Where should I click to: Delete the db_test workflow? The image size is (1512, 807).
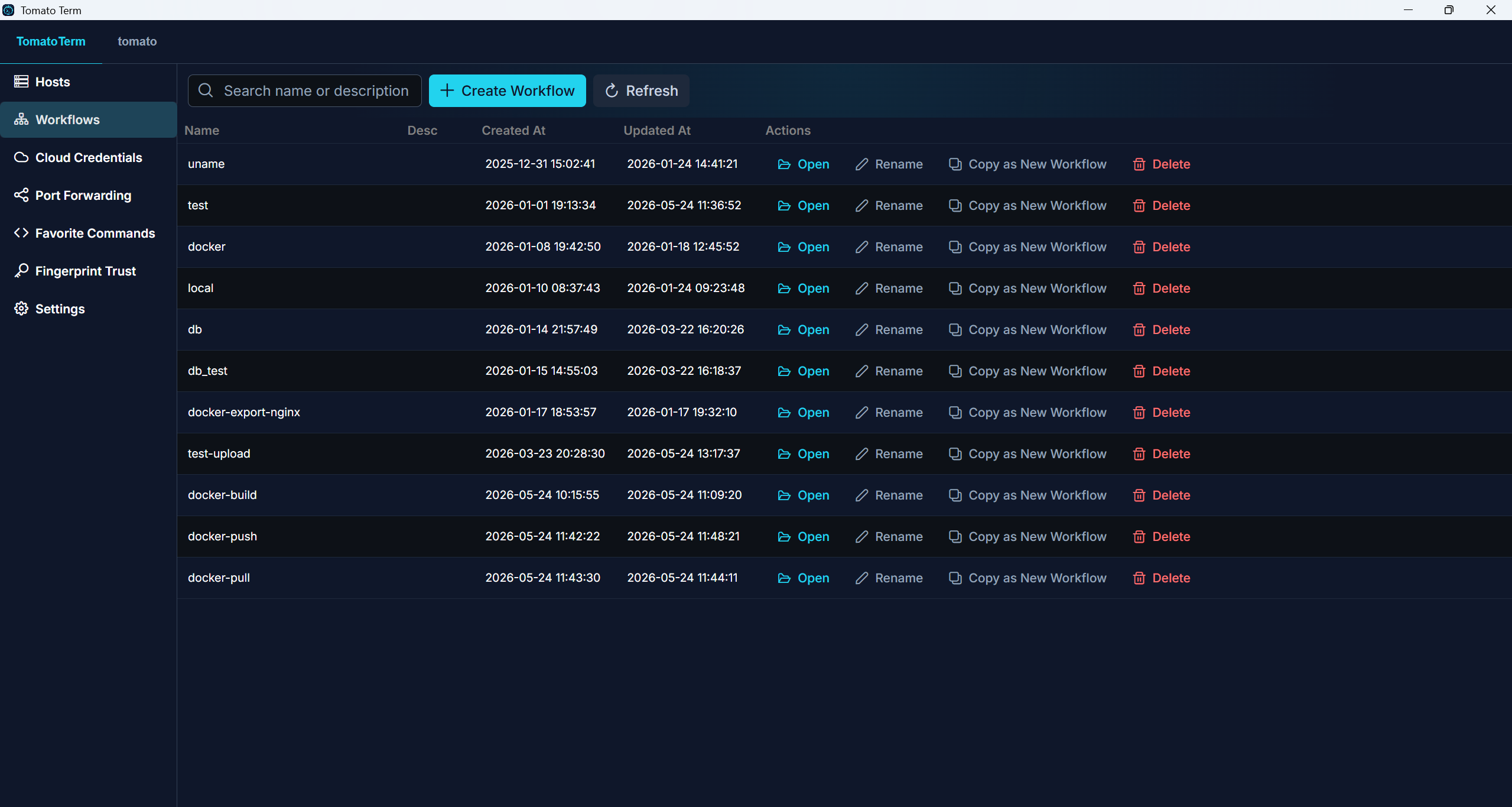(1161, 371)
